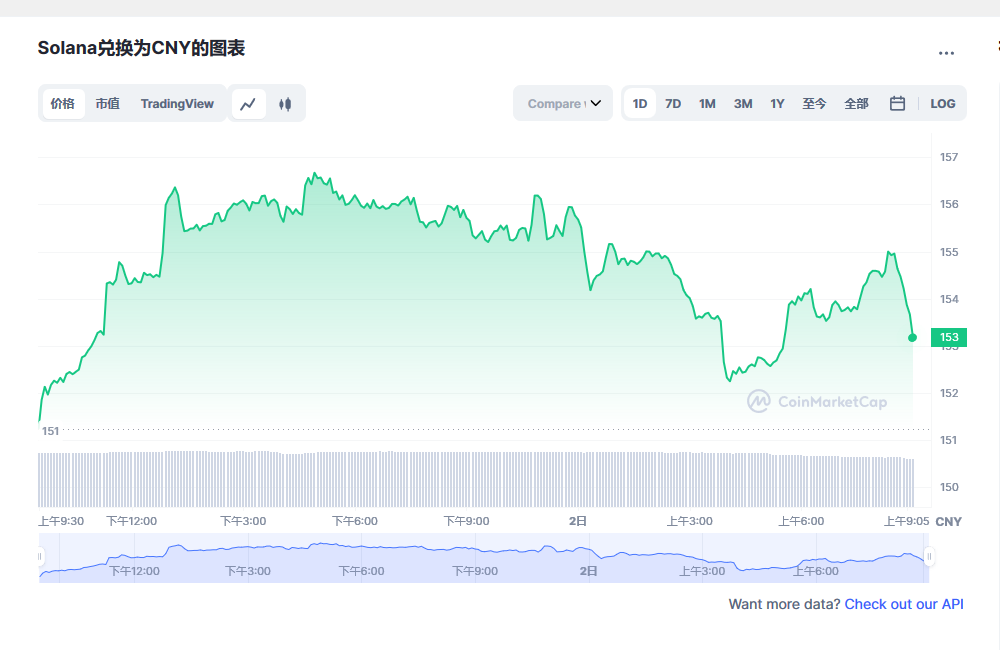Select the 市值 tab
Image resolution: width=1000 pixels, height=650 pixels.
108,104
